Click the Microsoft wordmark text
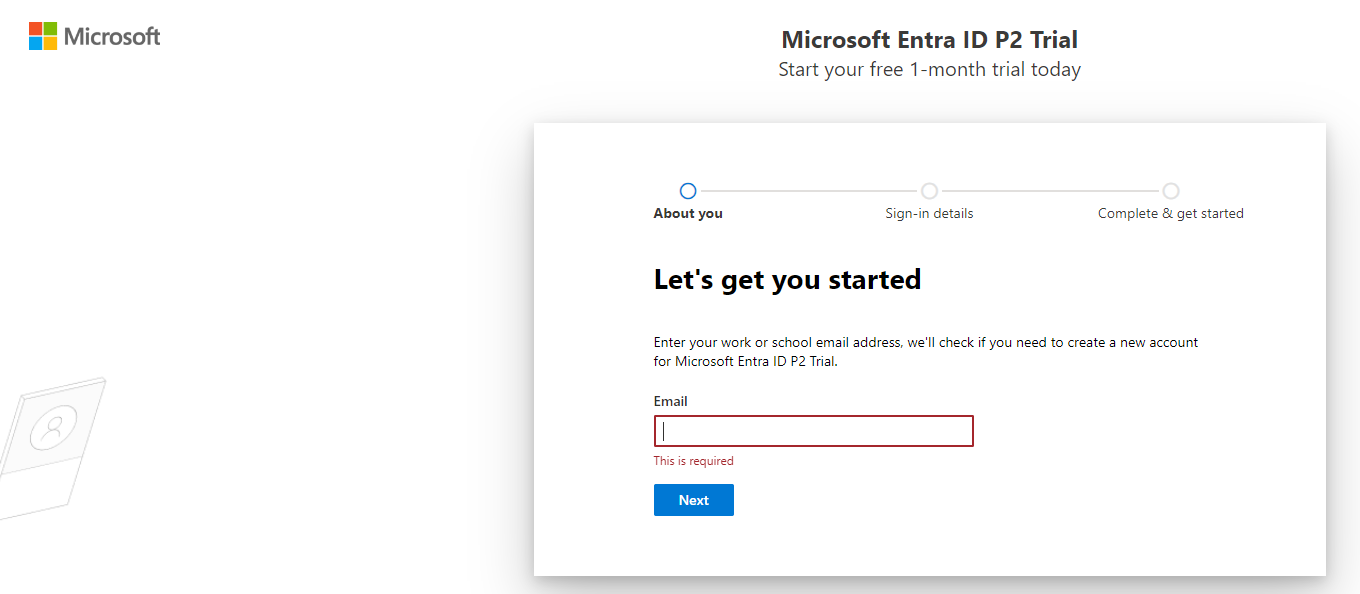The height and width of the screenshot is (594, 1360). coord(110,35)
